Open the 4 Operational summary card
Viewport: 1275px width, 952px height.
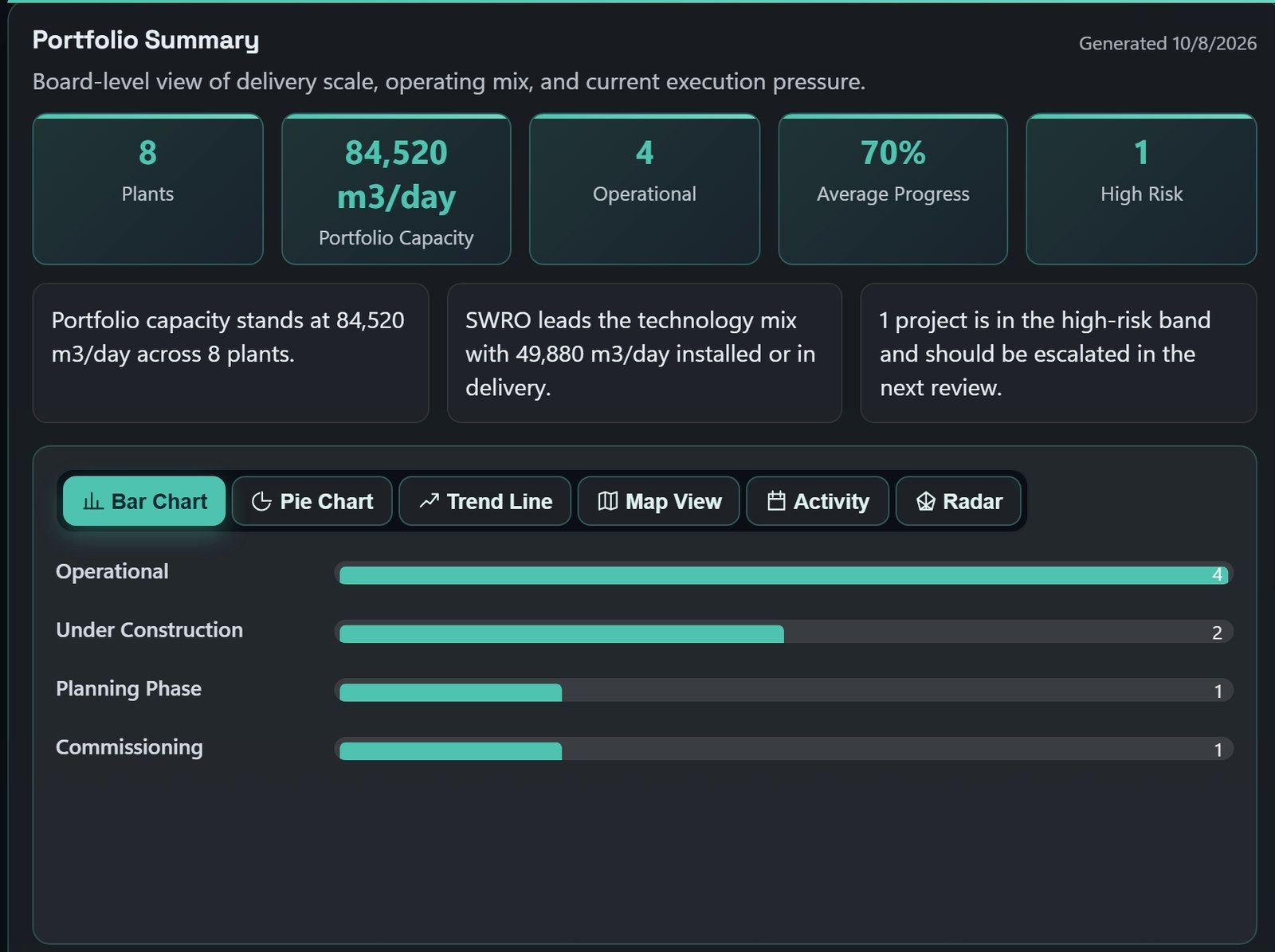[645, 189]
